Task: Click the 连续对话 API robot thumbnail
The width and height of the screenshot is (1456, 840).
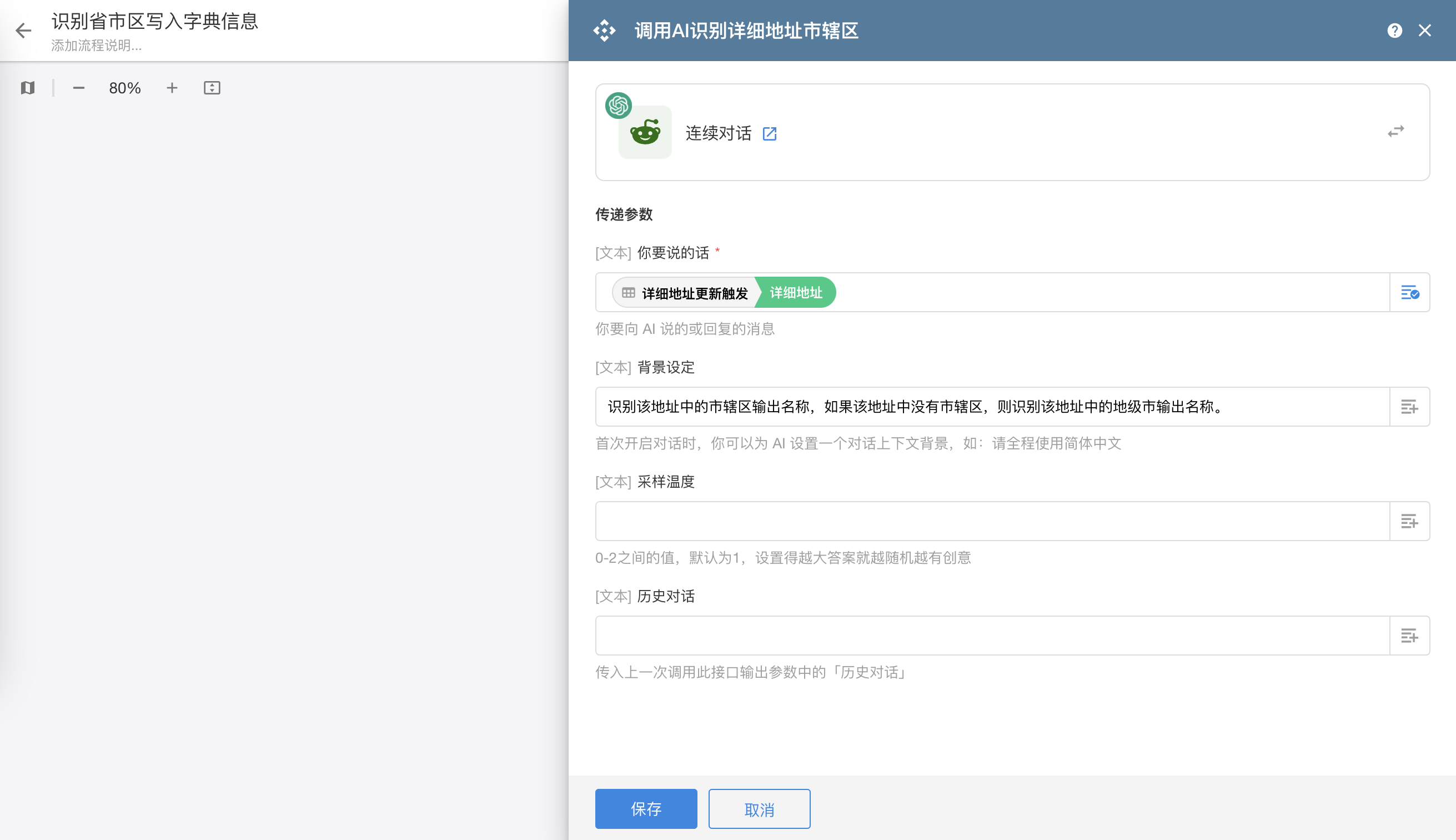Action: 645,133
